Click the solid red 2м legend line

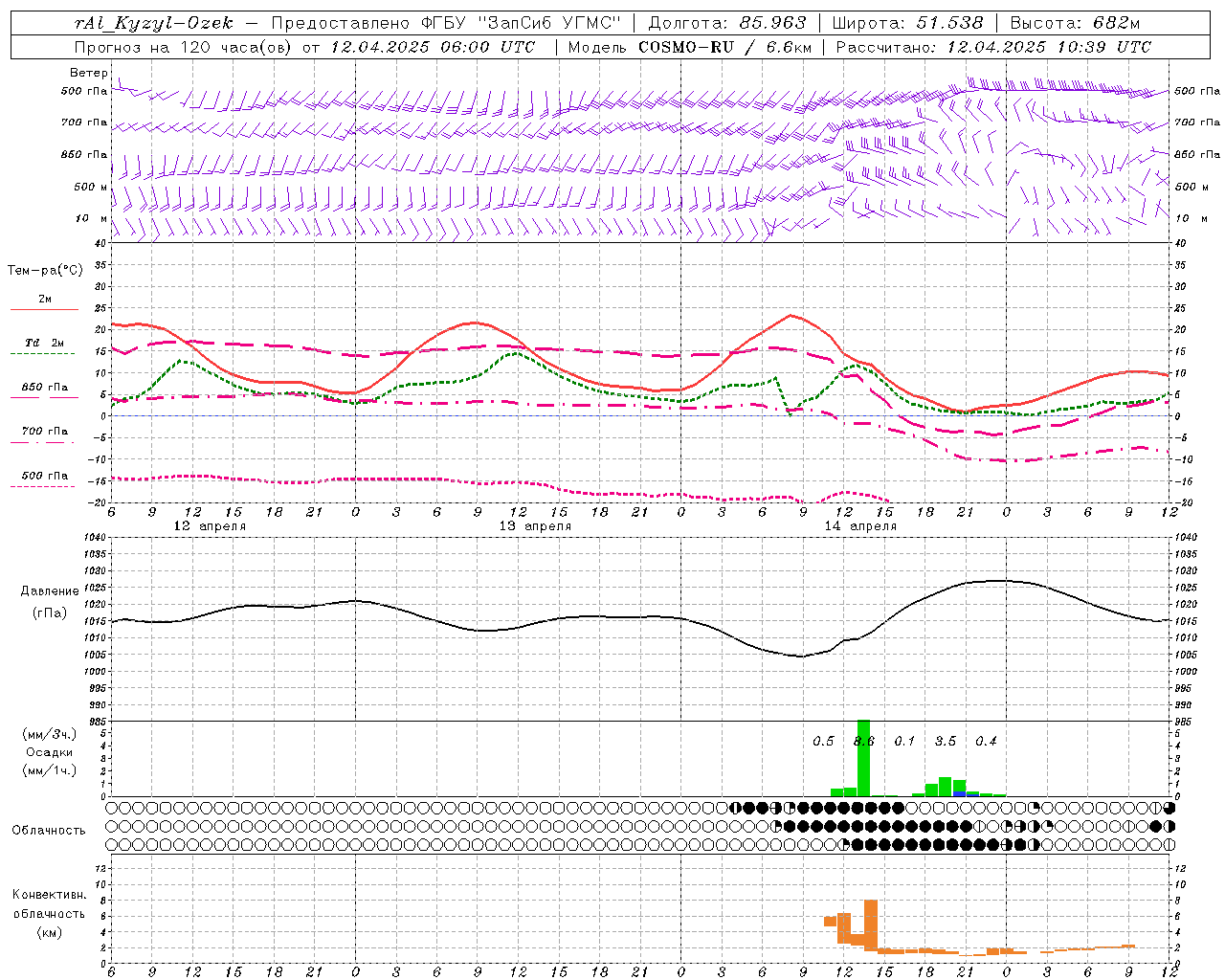(x=44, y=309)
